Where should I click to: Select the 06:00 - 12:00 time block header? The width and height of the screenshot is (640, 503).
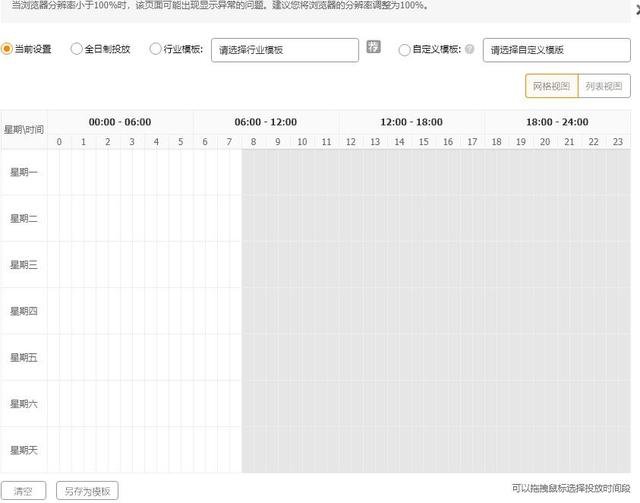(266, 122)
